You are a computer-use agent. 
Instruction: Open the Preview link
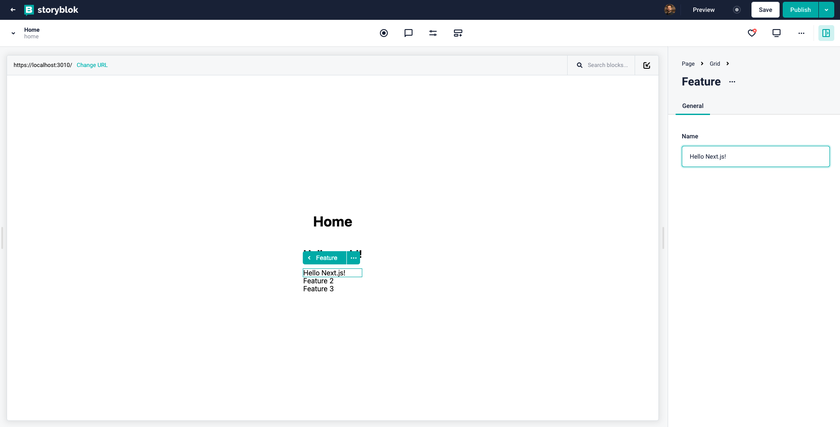point(703,10)
